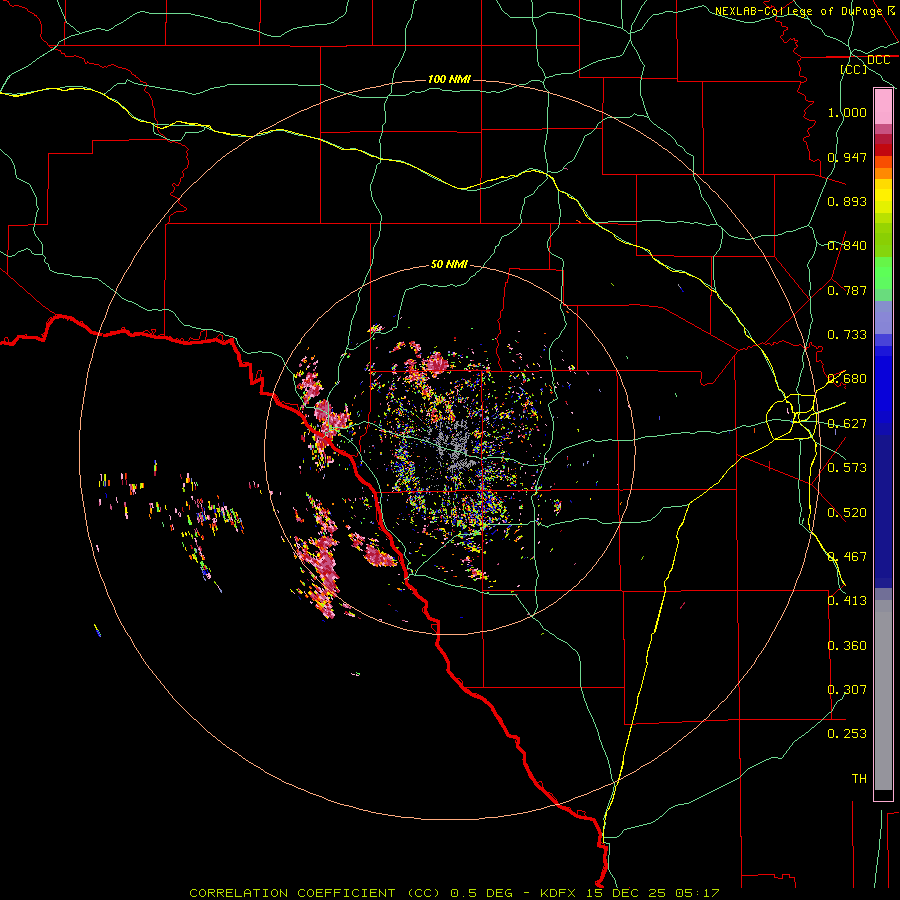Click the 0.627 scale value

tap(847, 424)
